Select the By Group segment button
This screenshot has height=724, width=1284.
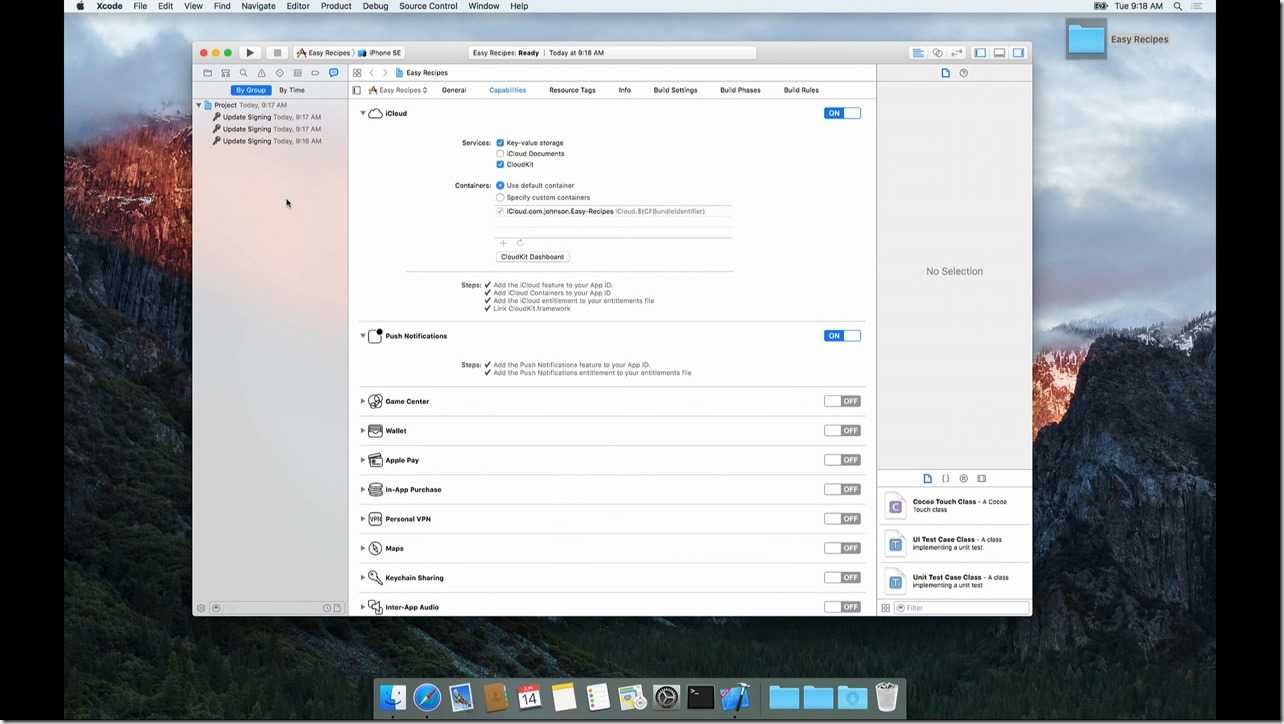point(251,90)
